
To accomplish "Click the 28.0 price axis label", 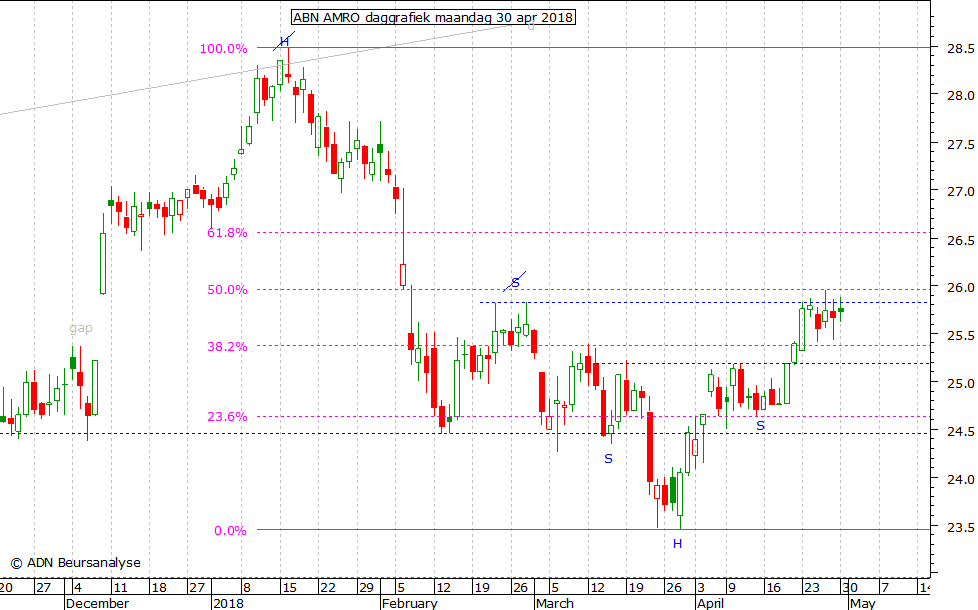I will [961, 95].
